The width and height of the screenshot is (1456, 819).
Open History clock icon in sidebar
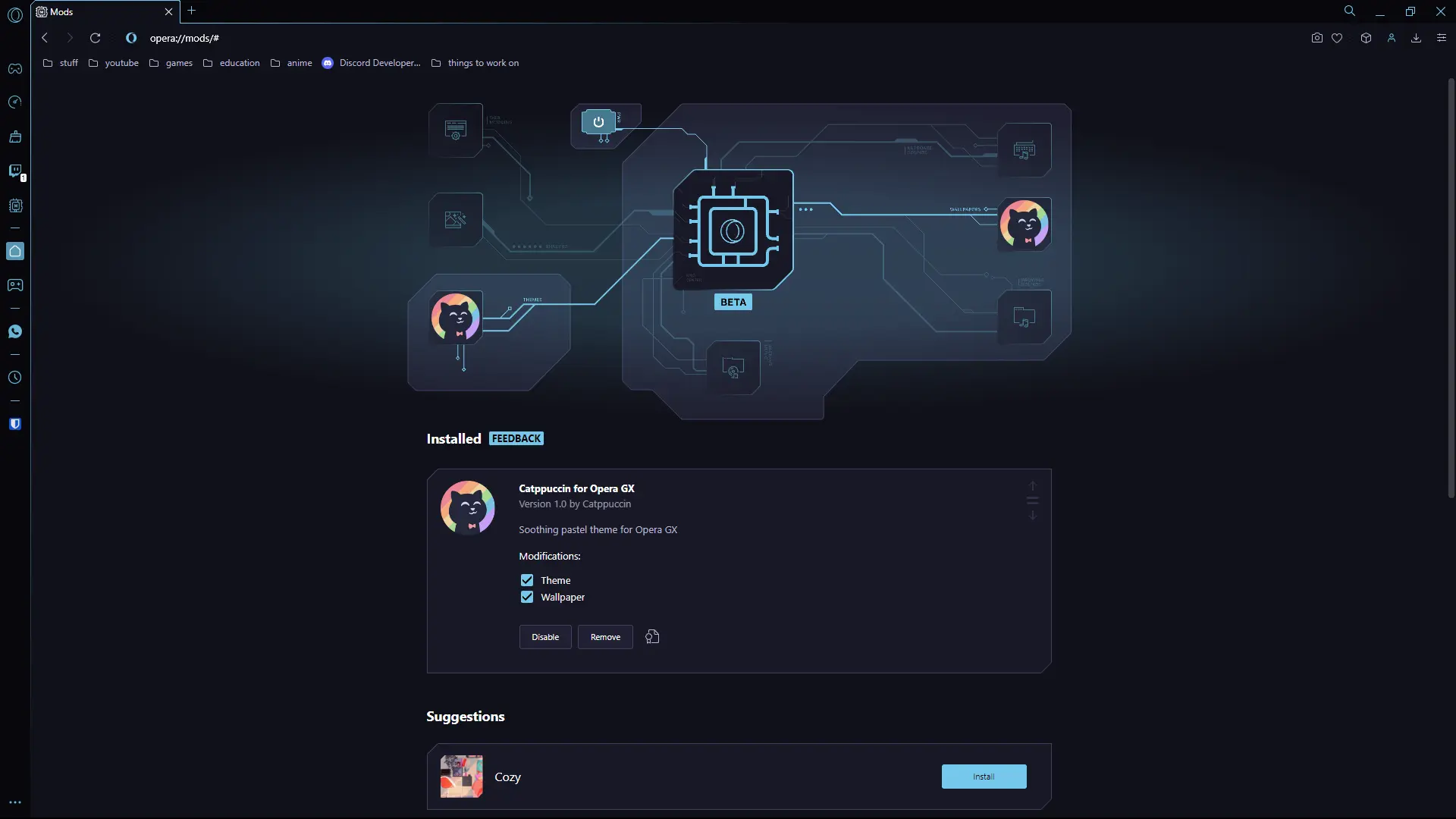15,378
